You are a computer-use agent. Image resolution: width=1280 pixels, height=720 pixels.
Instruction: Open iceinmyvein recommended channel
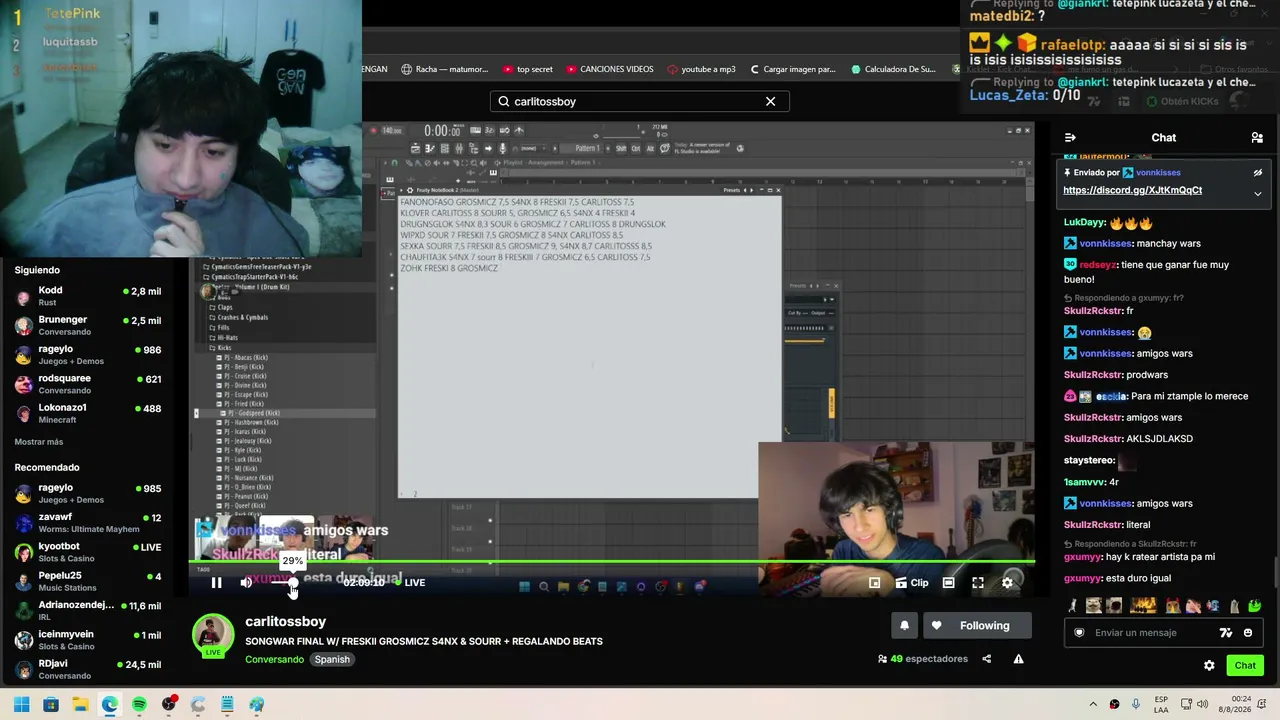click(88, 640)
